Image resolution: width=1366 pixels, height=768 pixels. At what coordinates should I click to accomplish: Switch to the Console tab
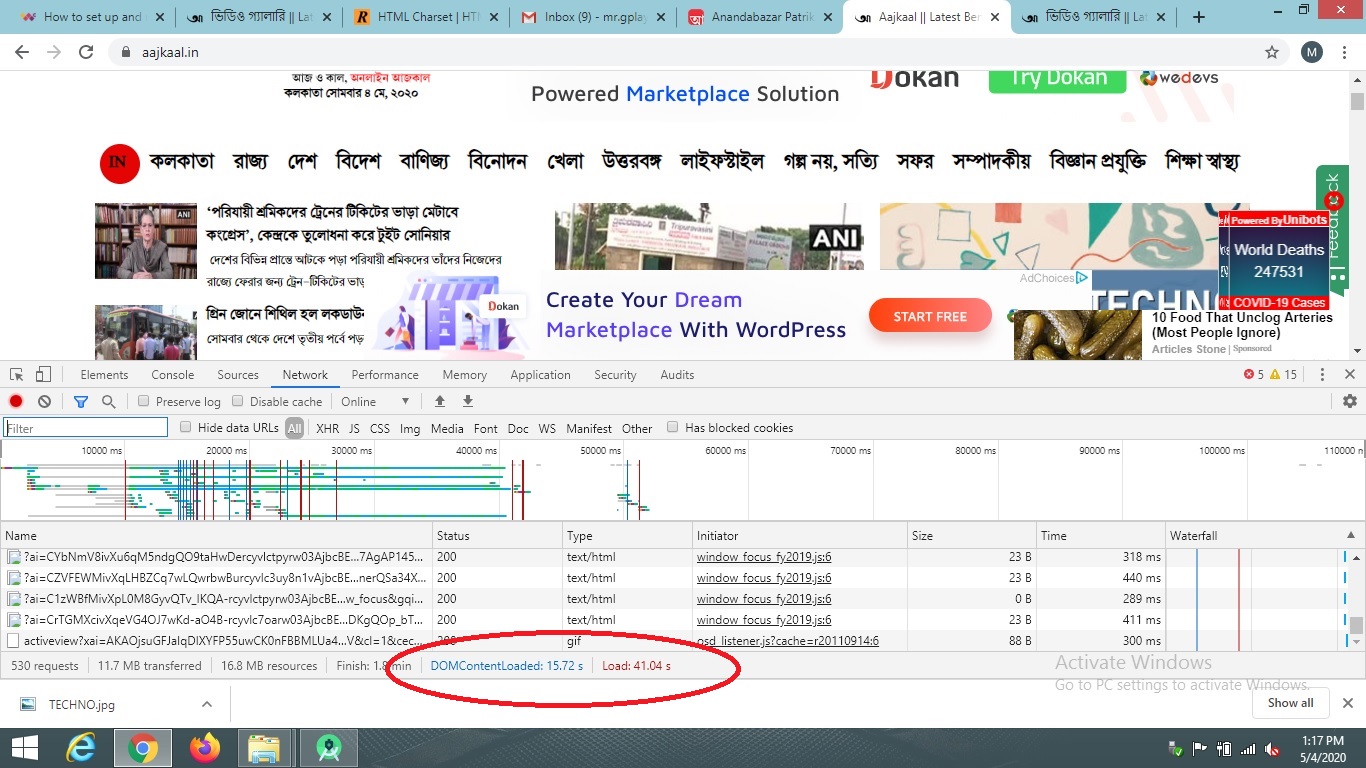173,375
